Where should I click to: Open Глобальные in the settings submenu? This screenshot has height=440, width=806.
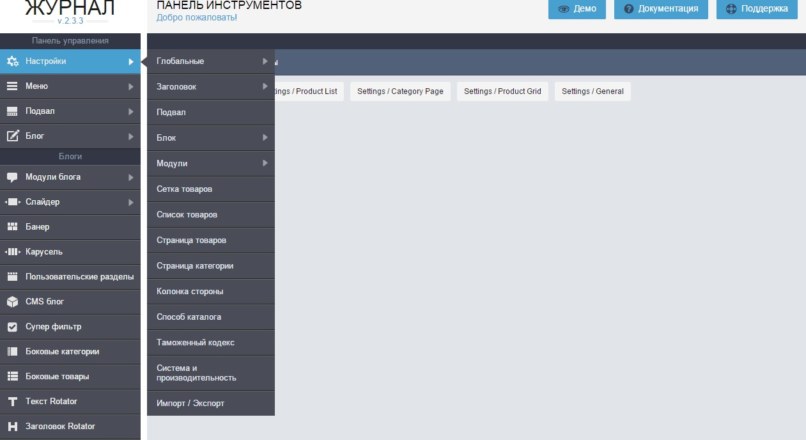[x=211, y=61]
